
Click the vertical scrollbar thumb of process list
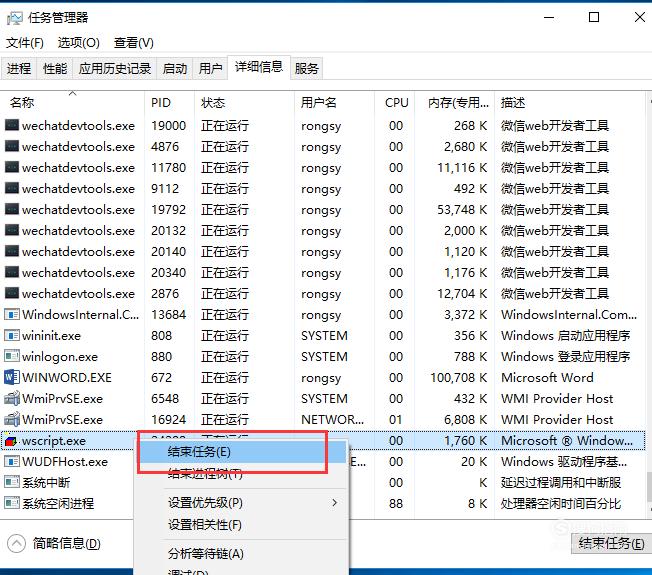649,486
